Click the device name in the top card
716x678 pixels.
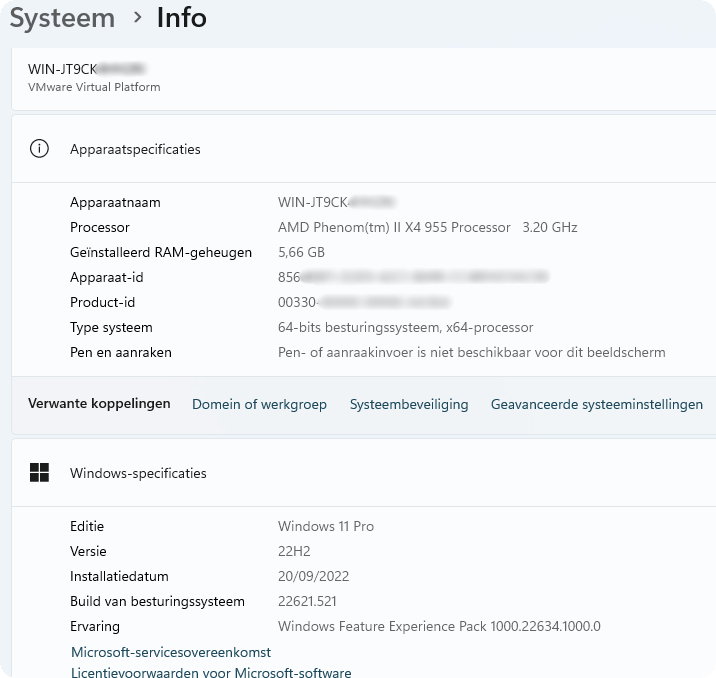86,69
